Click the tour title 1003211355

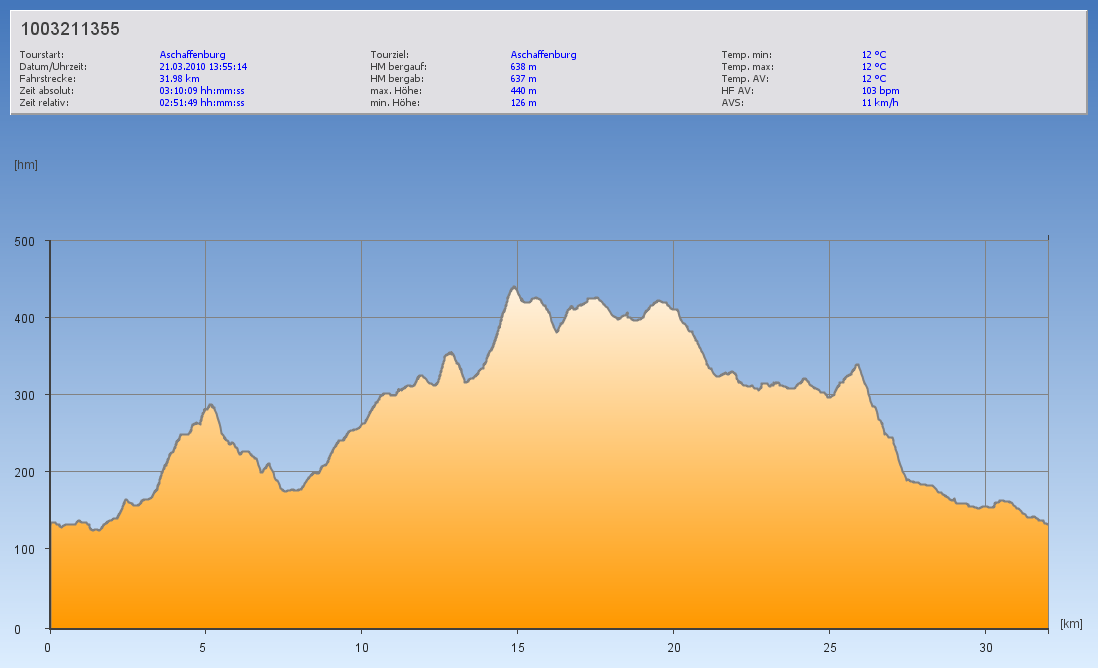pyautogui.click(x=70, y=29)
